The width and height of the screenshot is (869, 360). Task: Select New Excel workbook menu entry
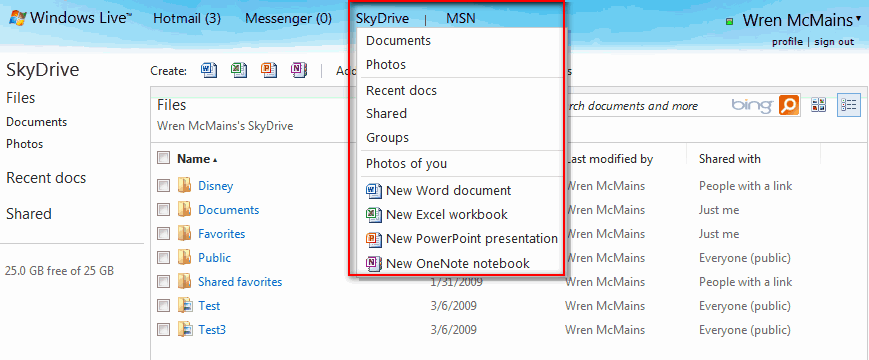pos(447,214)
